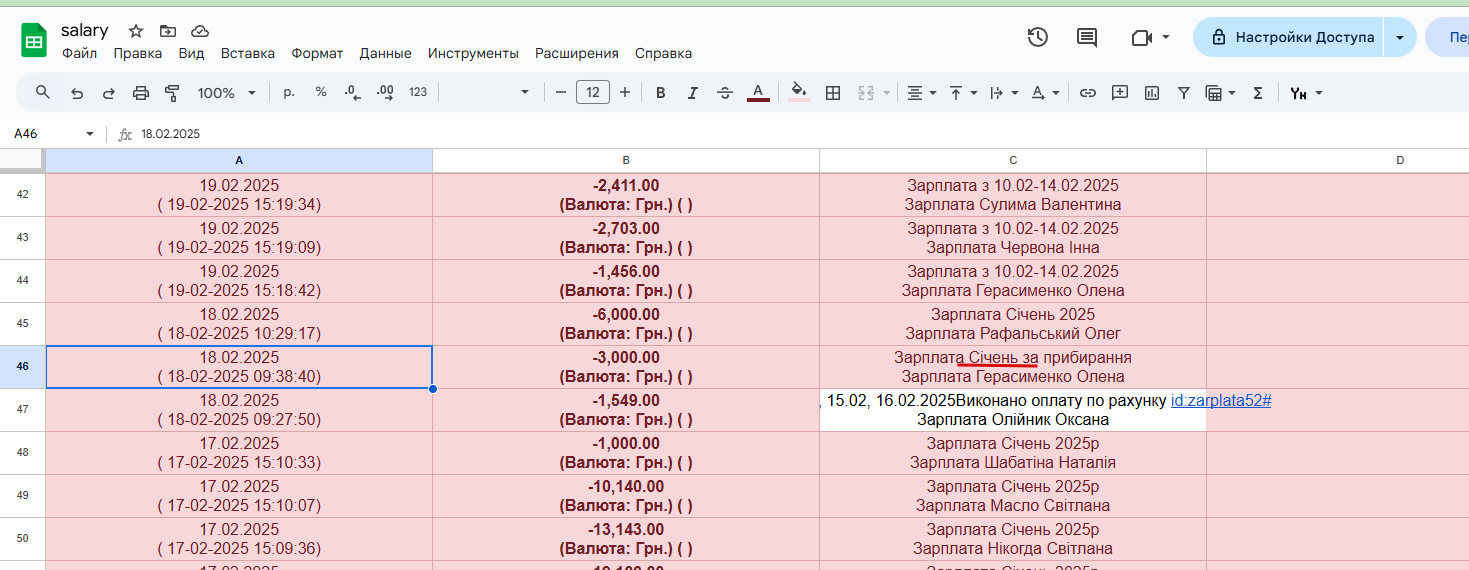Decrease decimal places
This screenshot has width=1469, height=570.
(352, 92)
